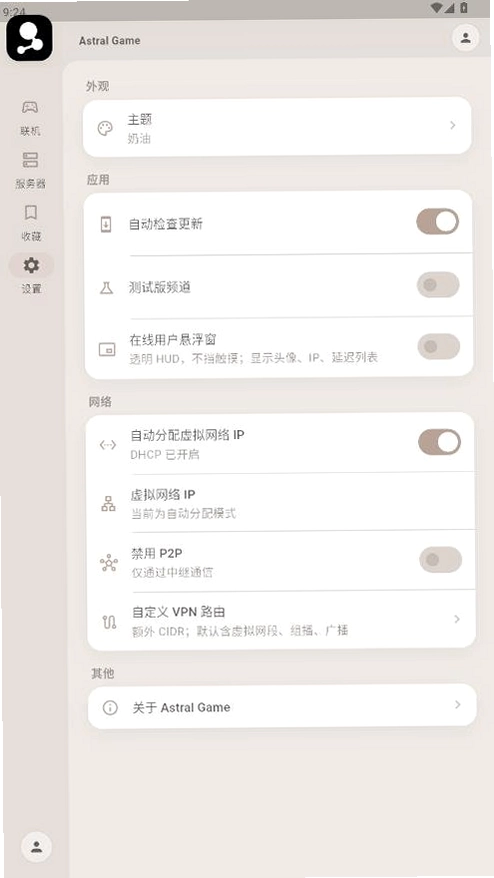Toggle off 自动分配虚拟网络 IP switch
This screenshot has width=494, height=878.
pos(440,442)
